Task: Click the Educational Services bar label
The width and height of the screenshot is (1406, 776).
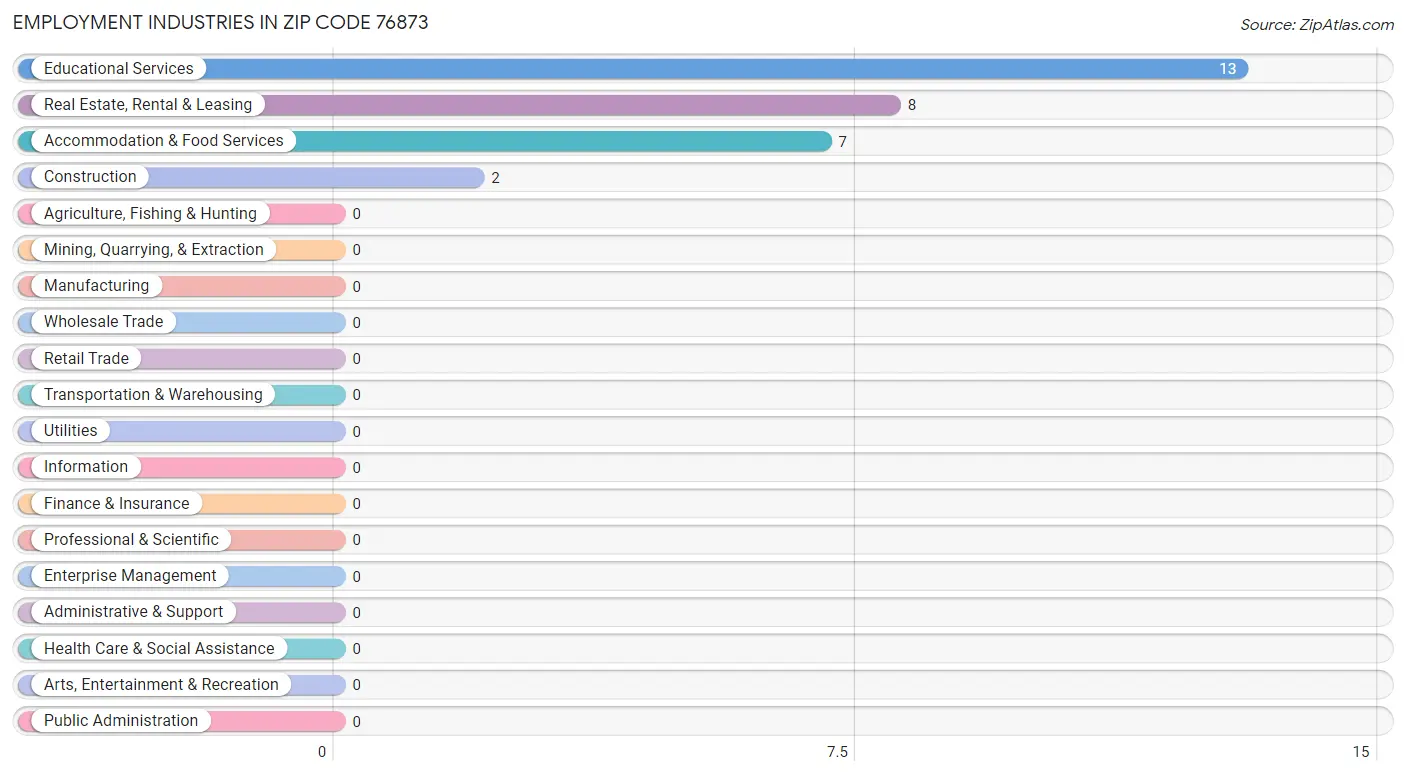Action: [x=119, y=69]
